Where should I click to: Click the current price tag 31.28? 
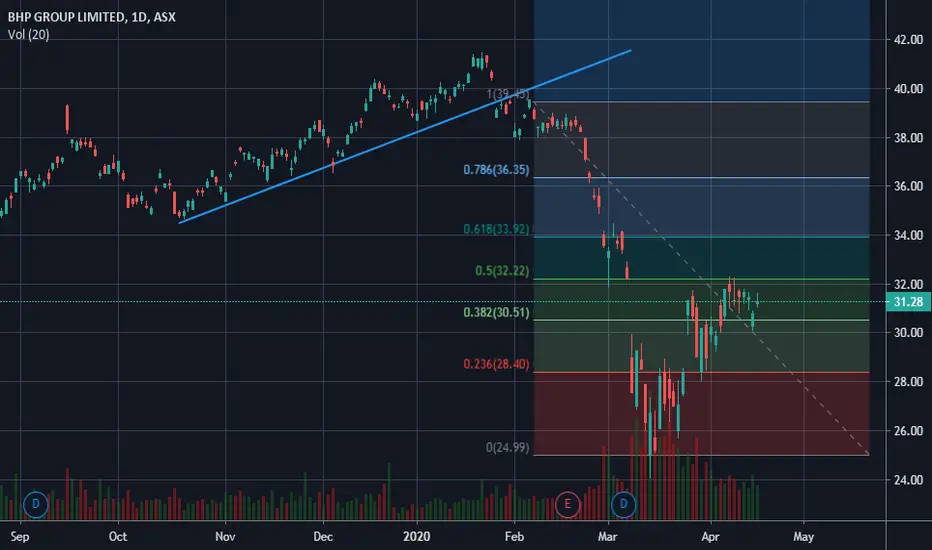pyautogui.click(x=908, y=302)
